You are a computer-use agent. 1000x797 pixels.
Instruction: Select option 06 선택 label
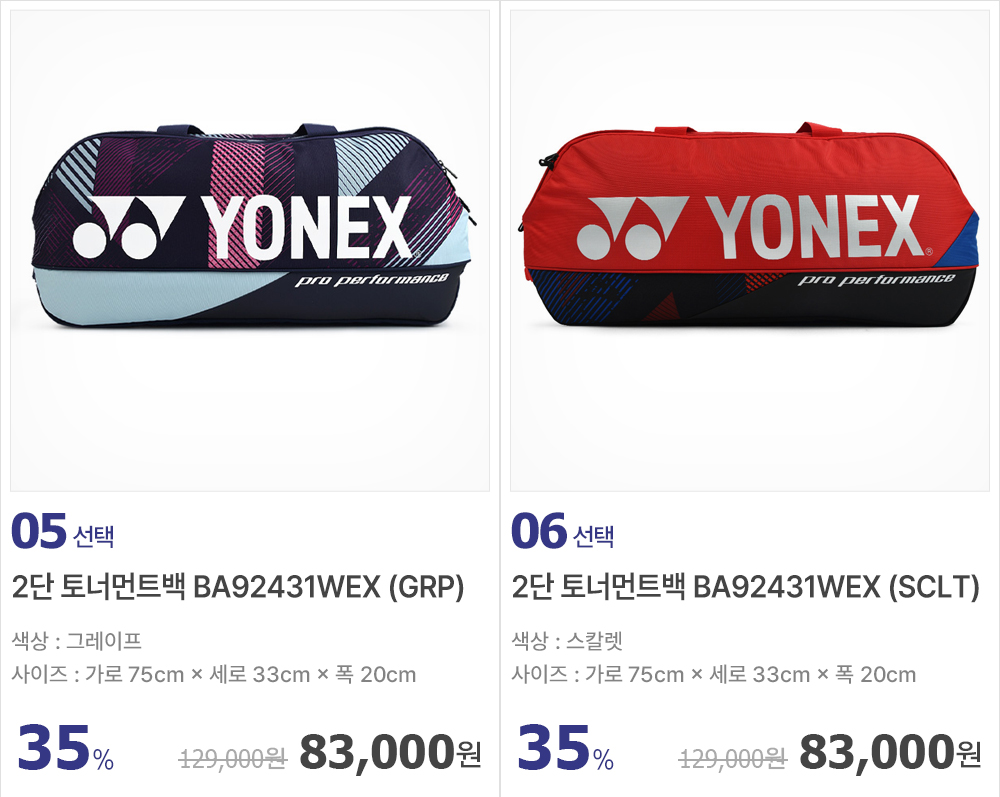pos(562,531)
